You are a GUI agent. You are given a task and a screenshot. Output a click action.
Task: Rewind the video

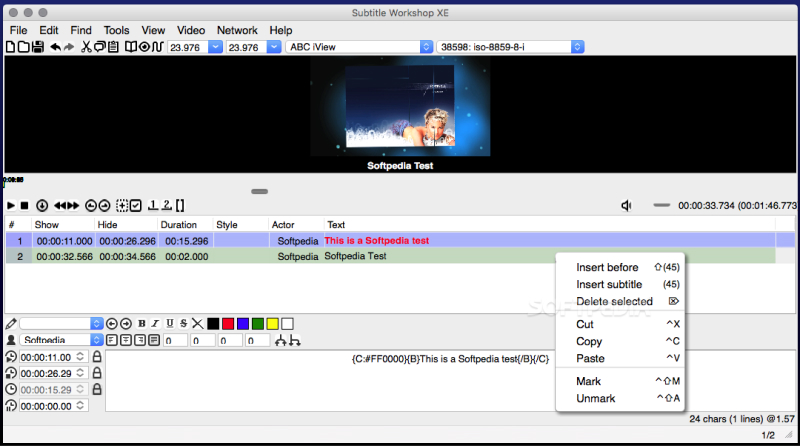click(60, 206)
